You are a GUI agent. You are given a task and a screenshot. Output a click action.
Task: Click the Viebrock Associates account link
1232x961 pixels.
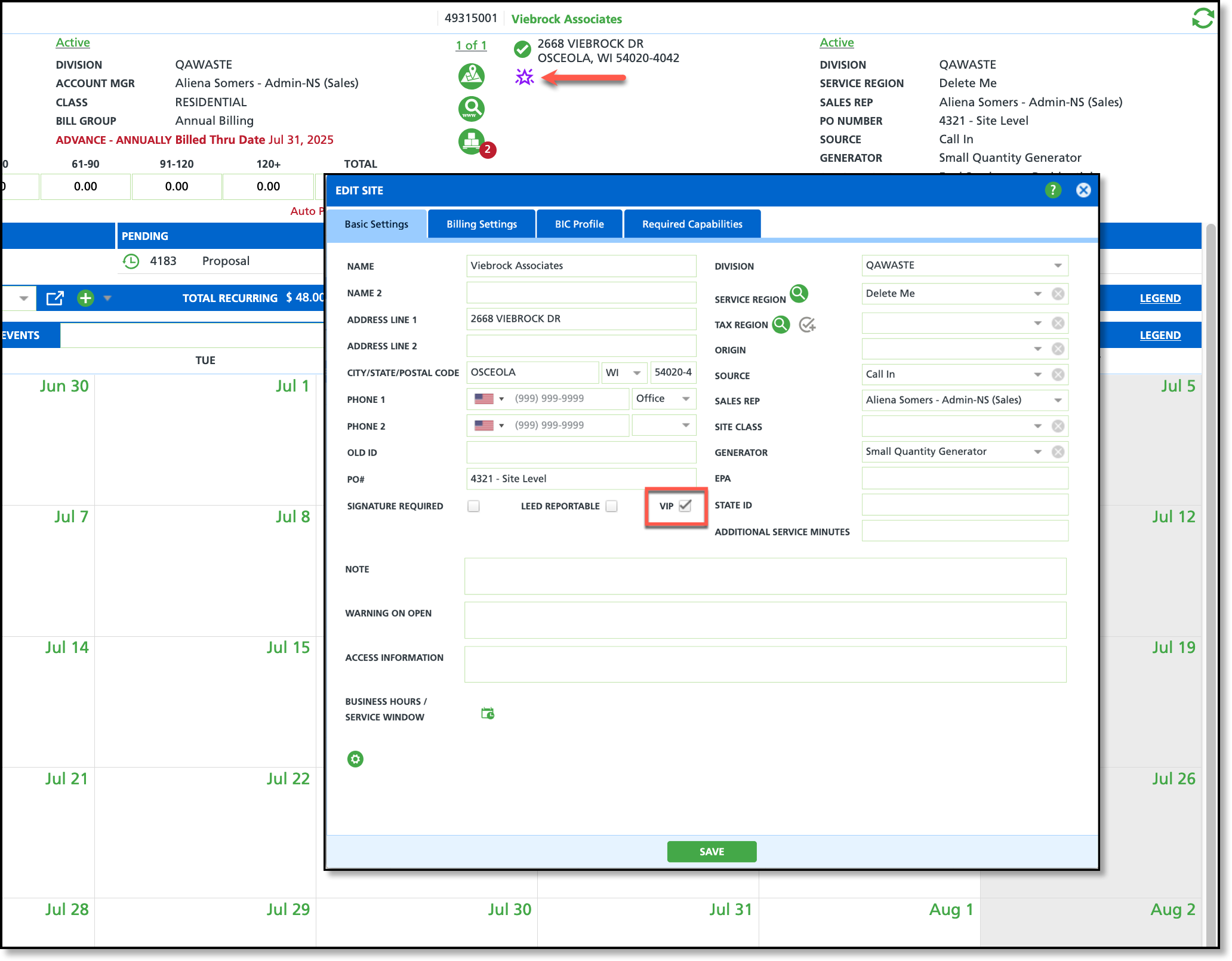point(566,19)
